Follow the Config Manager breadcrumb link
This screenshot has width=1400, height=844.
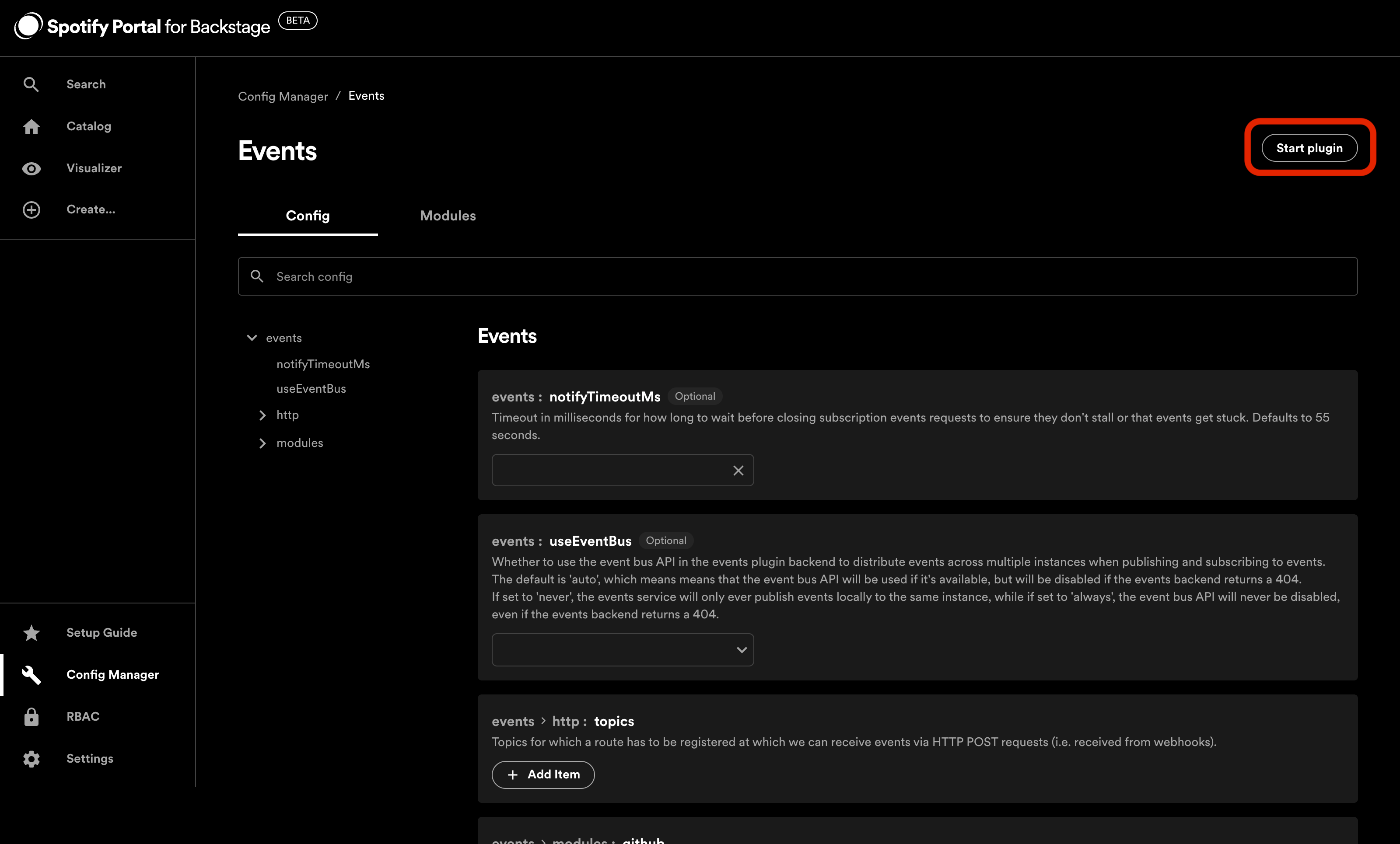tap(283, 96)
